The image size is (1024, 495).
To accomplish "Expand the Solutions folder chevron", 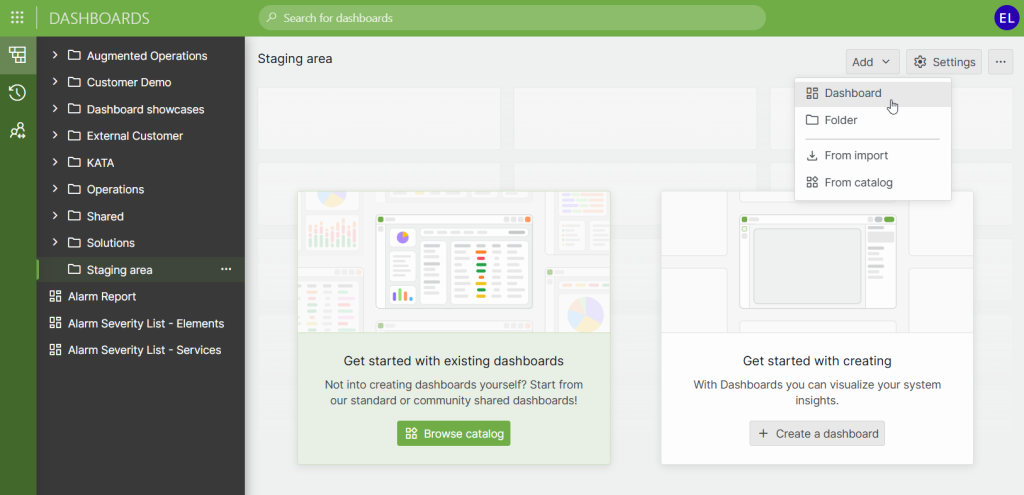I will click(x=55, y=243).
